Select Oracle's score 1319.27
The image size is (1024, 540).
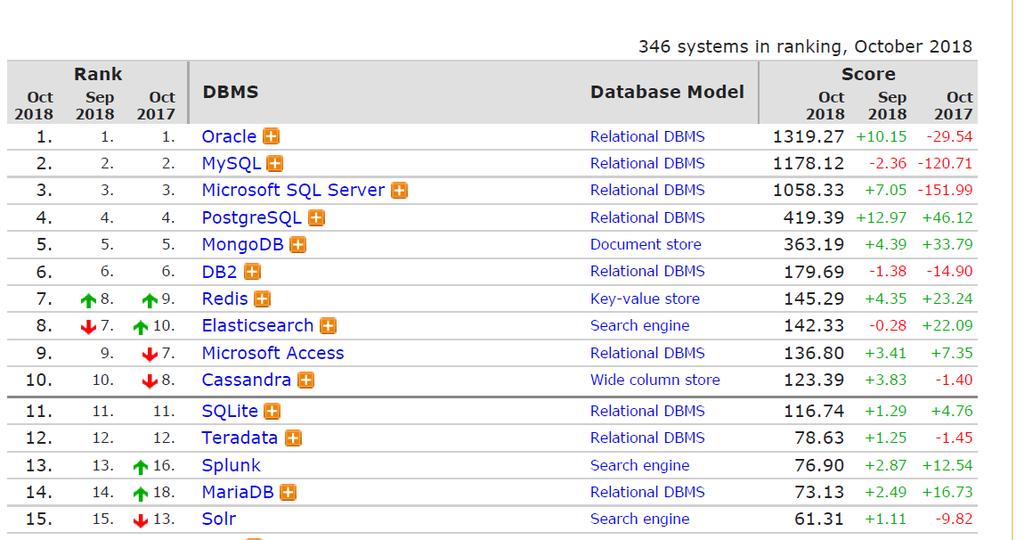pos(808,136)
